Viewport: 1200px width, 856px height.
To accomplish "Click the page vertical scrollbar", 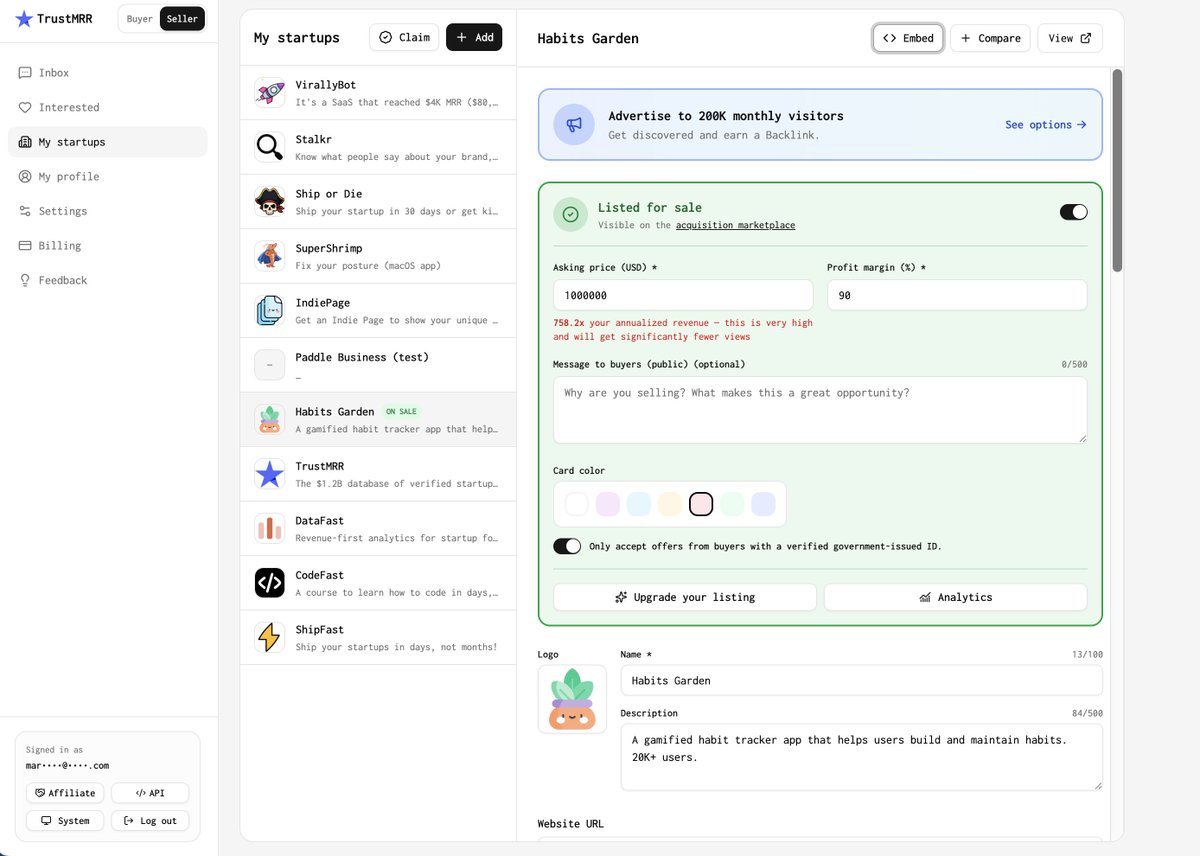I will pos(1117,170).
